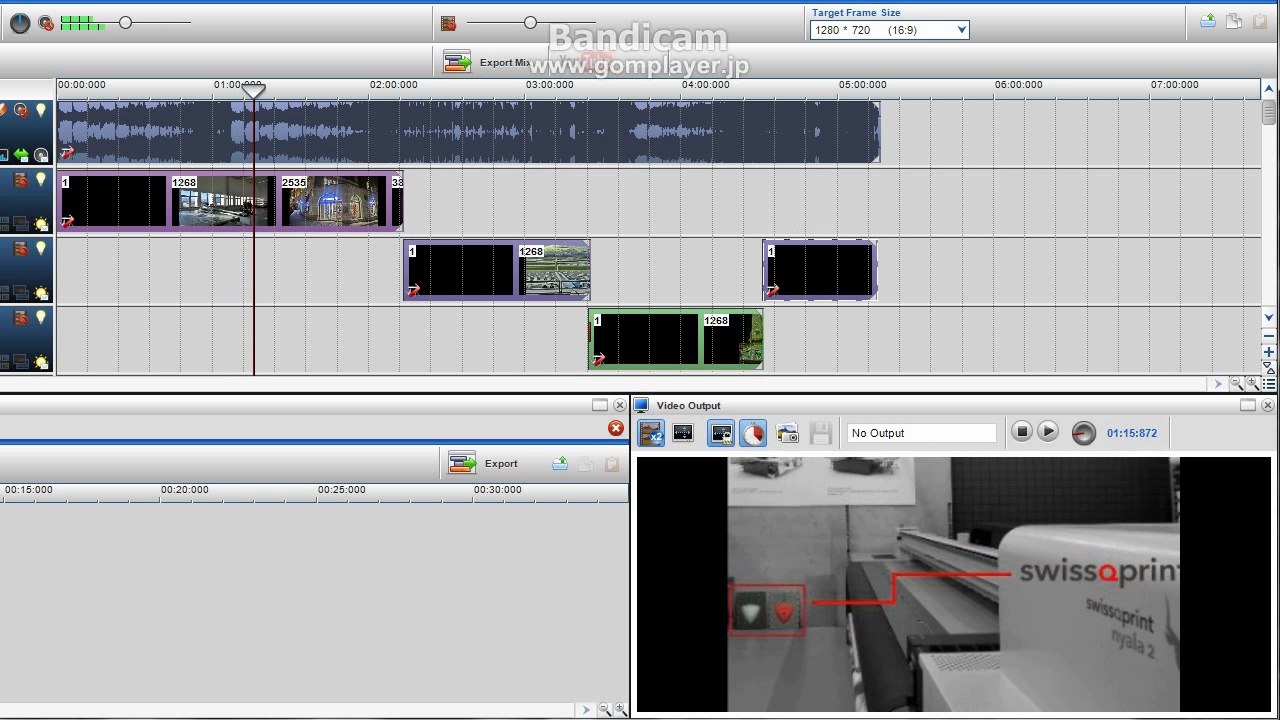This screenshot has width=1280, height=720.
Task: Toggle the locked preview size icon
Action: click(x=721, y=433)
